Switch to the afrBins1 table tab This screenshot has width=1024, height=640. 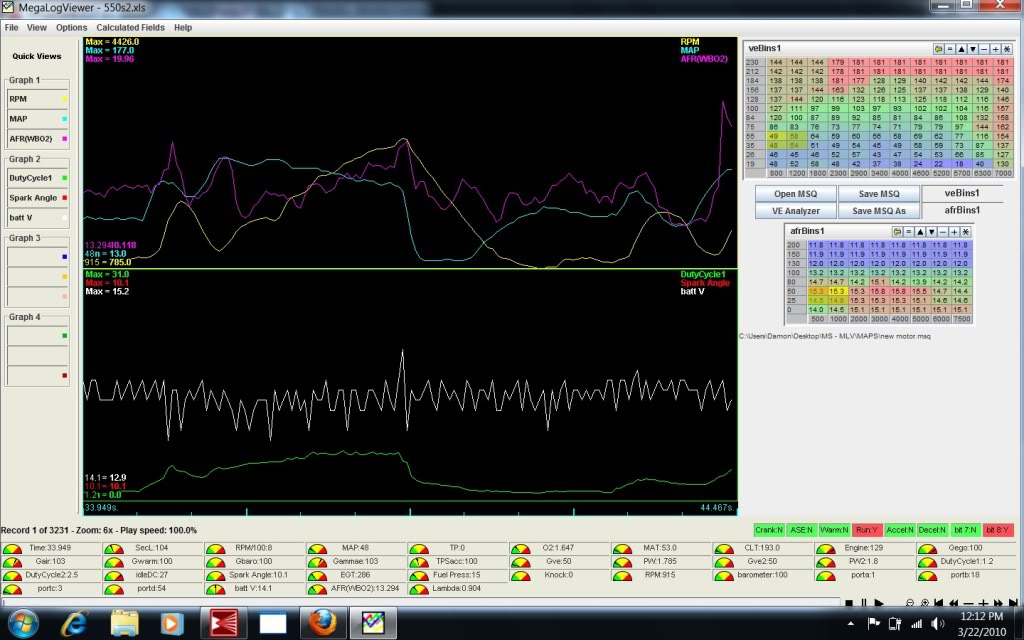(964, 210)
